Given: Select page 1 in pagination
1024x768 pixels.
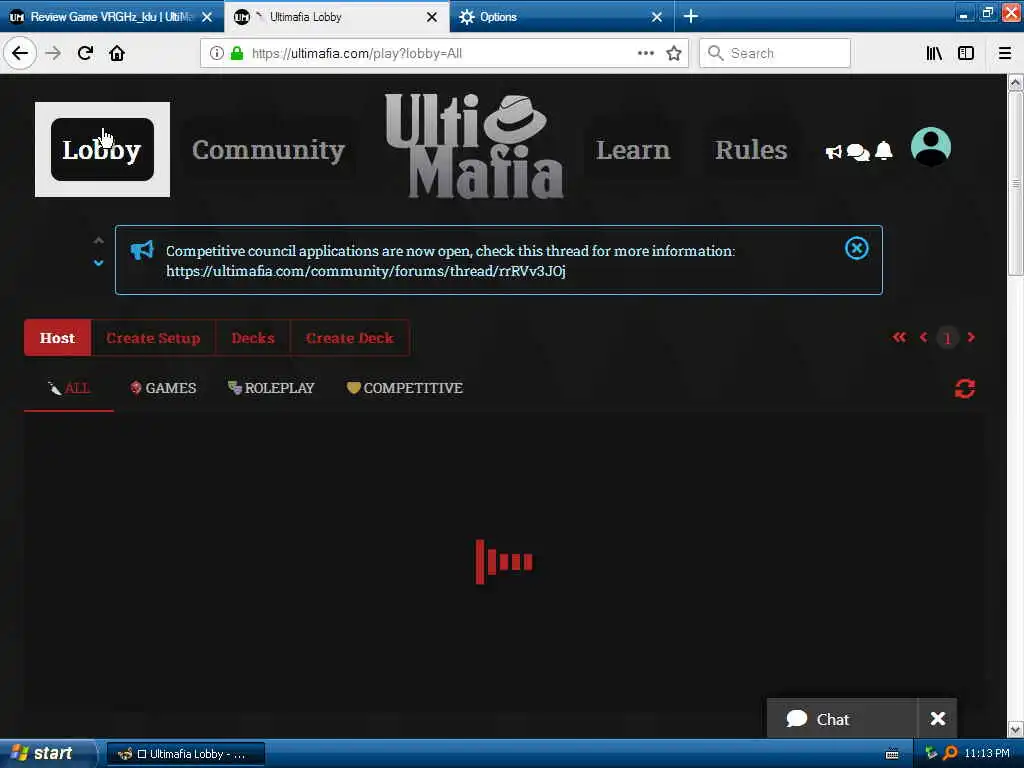Looking at the screenshot, I should [947, 338].
